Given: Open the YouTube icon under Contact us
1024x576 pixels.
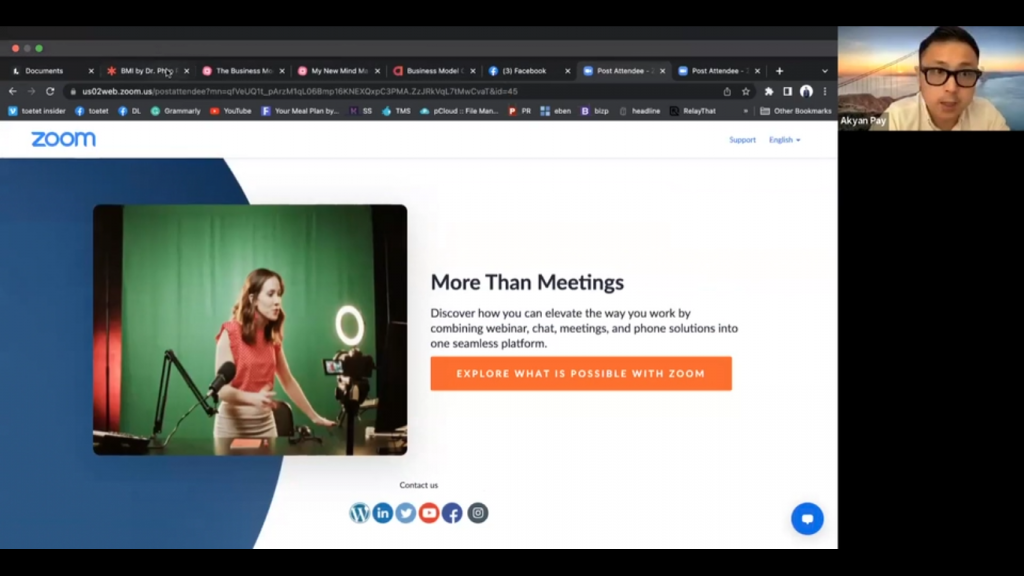Looking at the screenshot, I should (429, 513).
